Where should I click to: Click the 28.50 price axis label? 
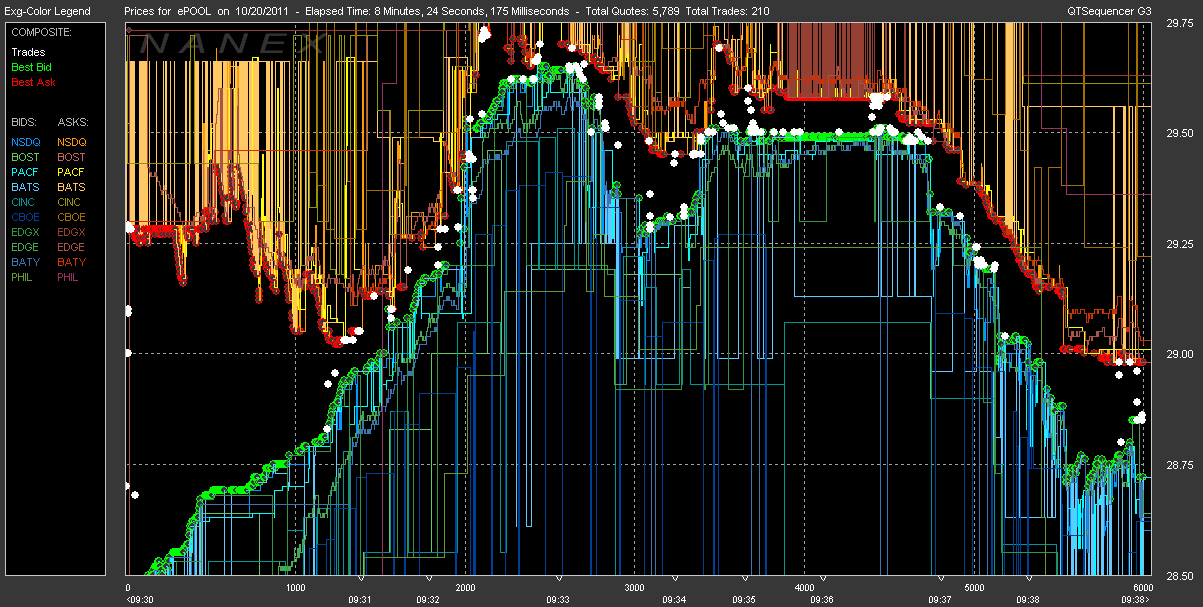[1179, 576]
